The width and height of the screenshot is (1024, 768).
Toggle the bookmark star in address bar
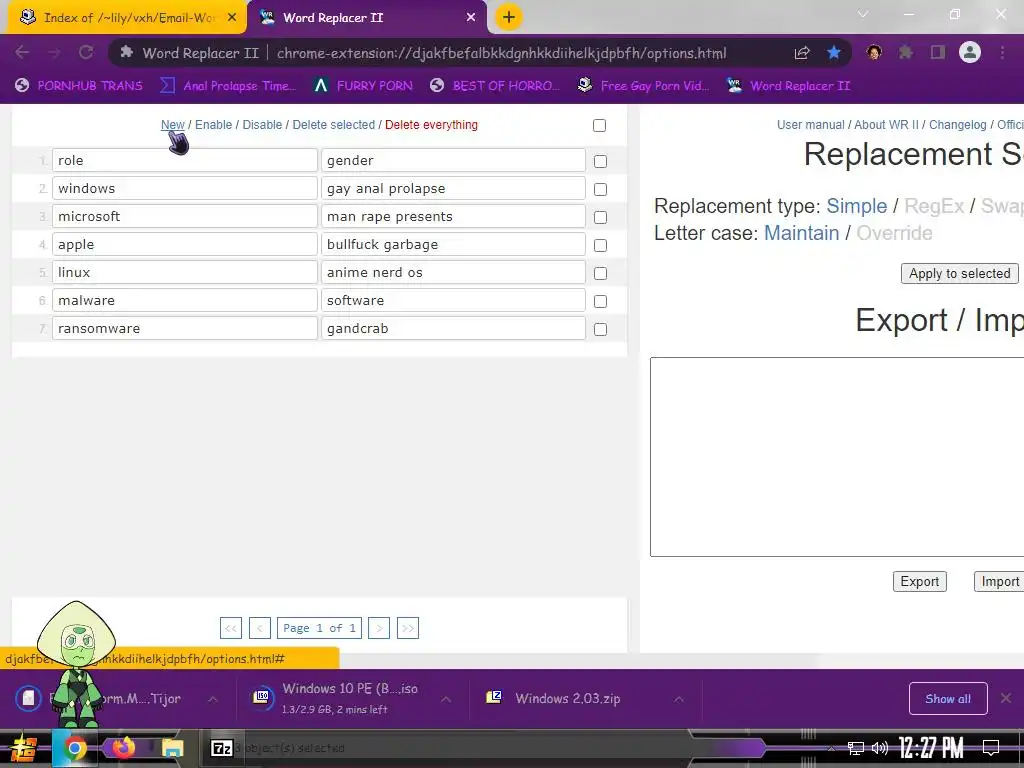pos(834,53)
